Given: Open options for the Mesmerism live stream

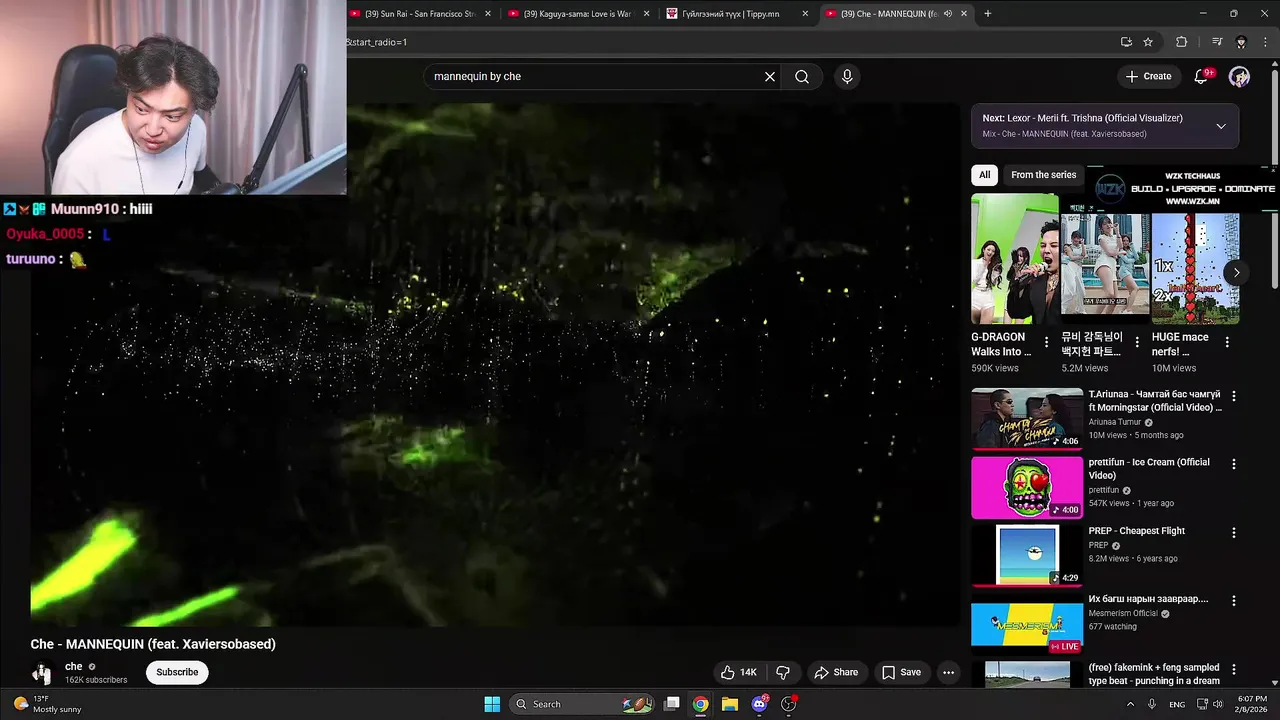Looking at the screenshot, I should [1234, 601].
